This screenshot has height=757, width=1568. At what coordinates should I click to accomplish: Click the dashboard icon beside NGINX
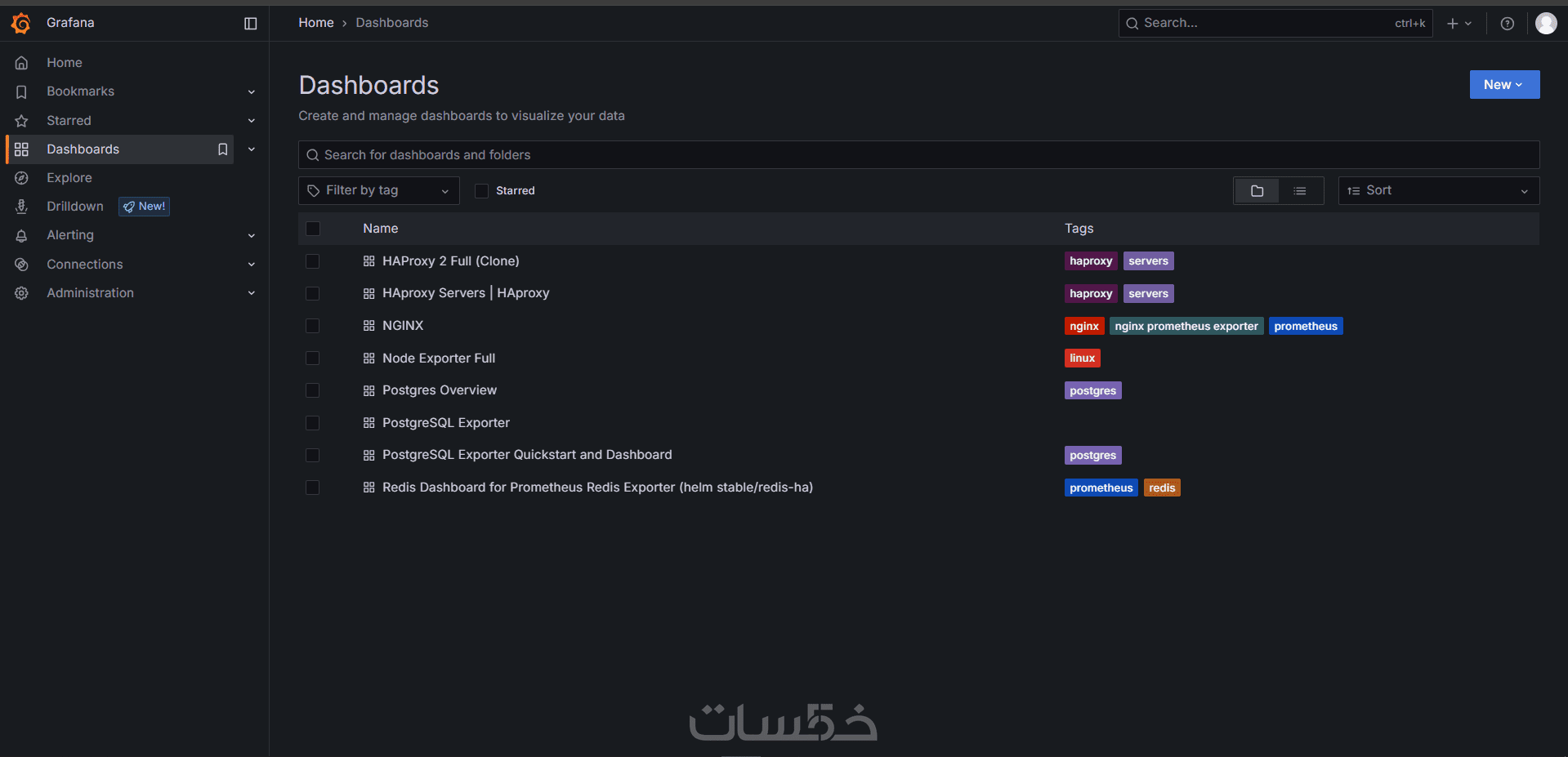369,326
